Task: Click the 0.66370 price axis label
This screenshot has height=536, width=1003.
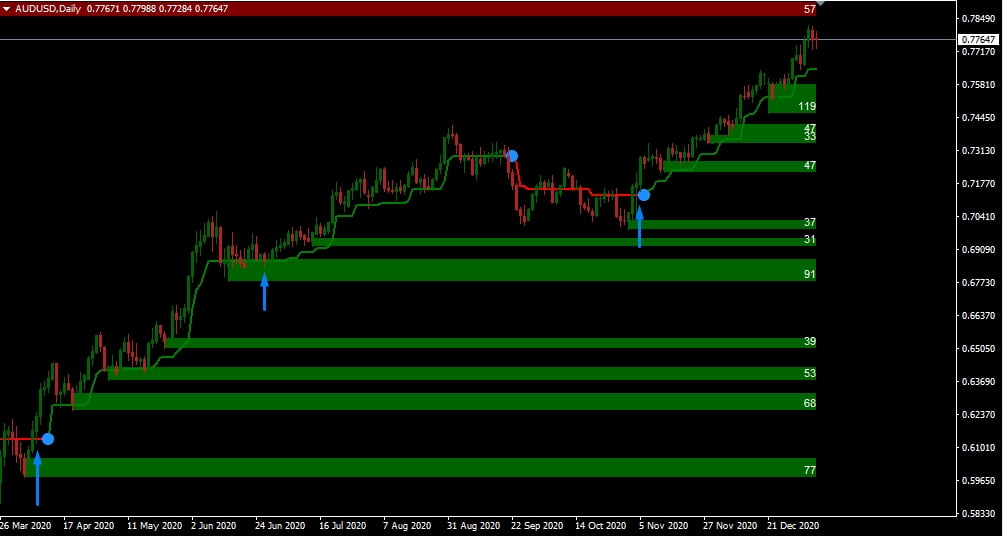Action: (x=979, y=316)
